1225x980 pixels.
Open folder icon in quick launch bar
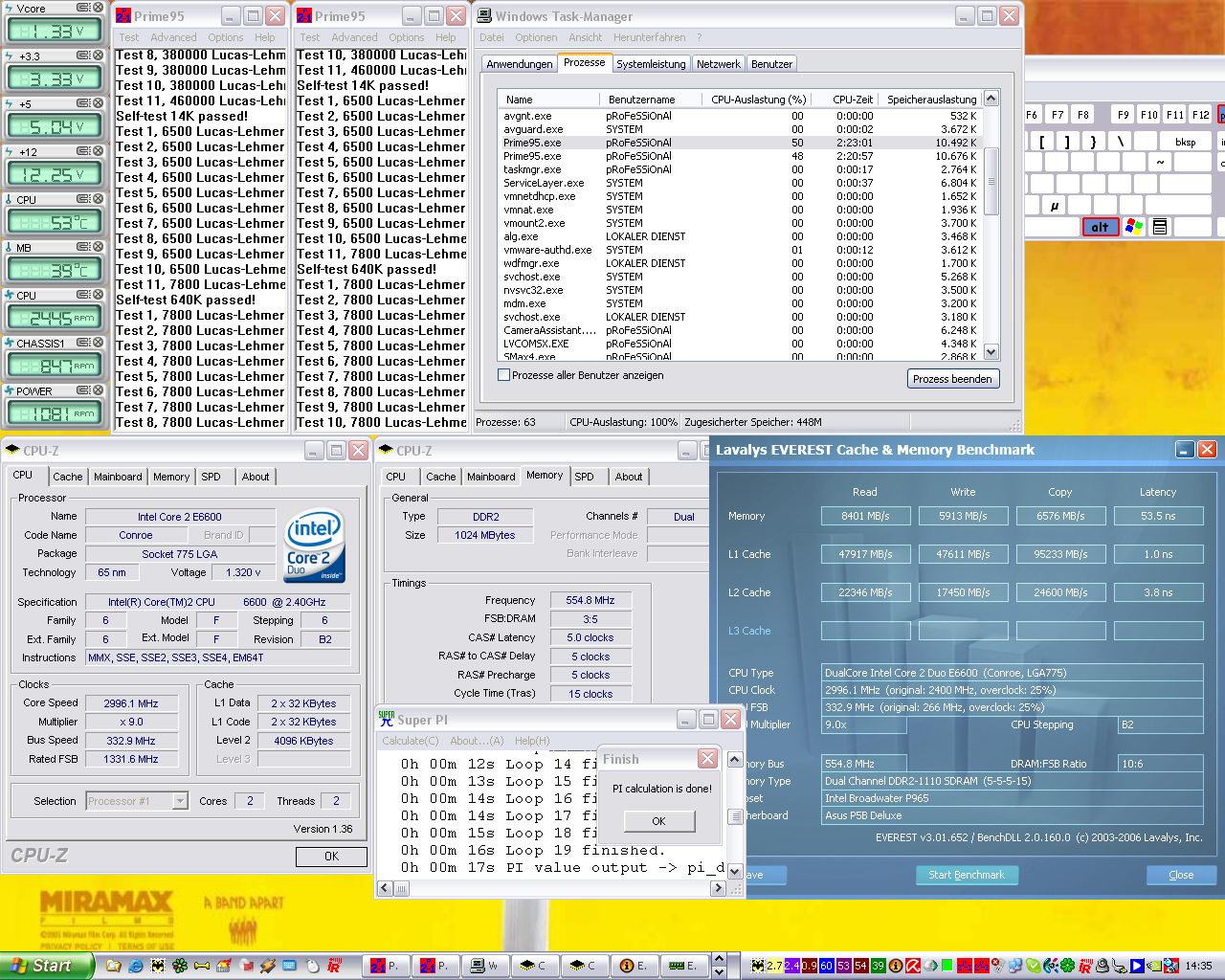pyautogui.click(x=113, y=966)
